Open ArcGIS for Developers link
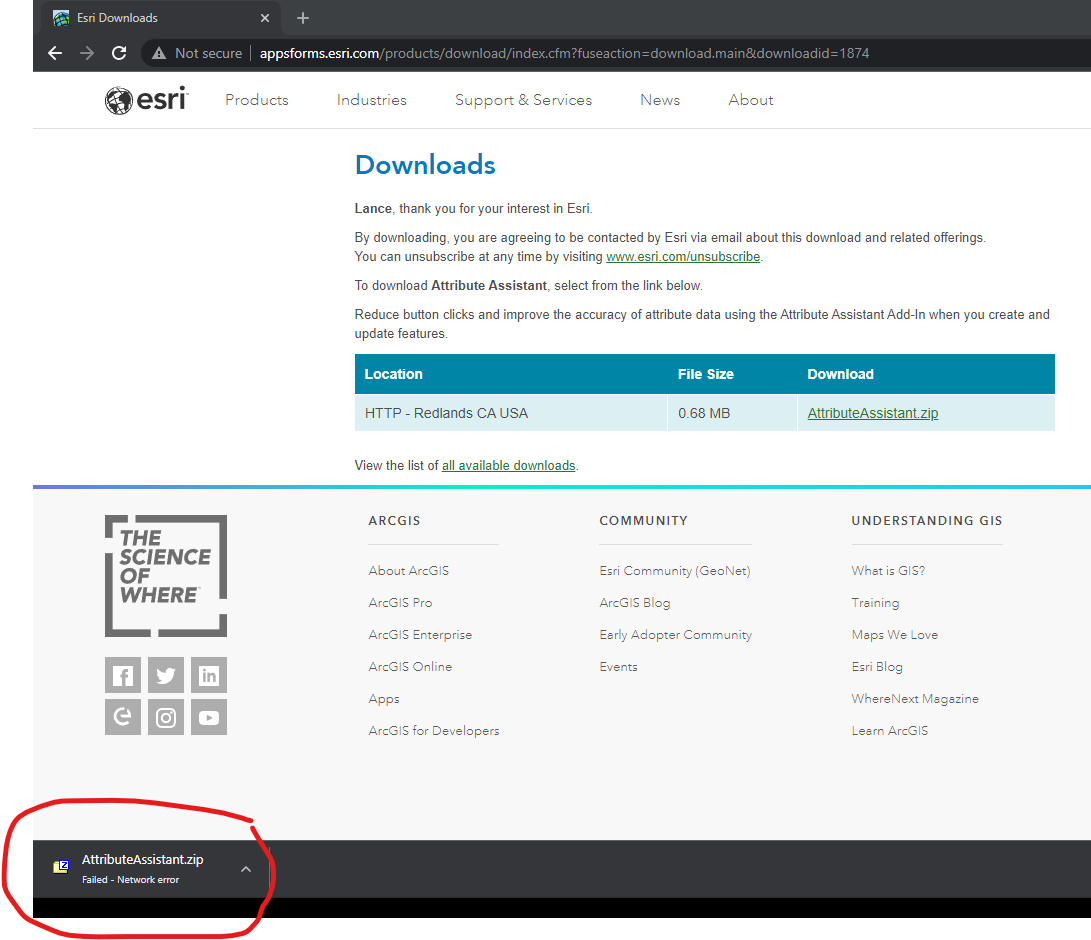Screen dimensions: 1091x940 434,731
